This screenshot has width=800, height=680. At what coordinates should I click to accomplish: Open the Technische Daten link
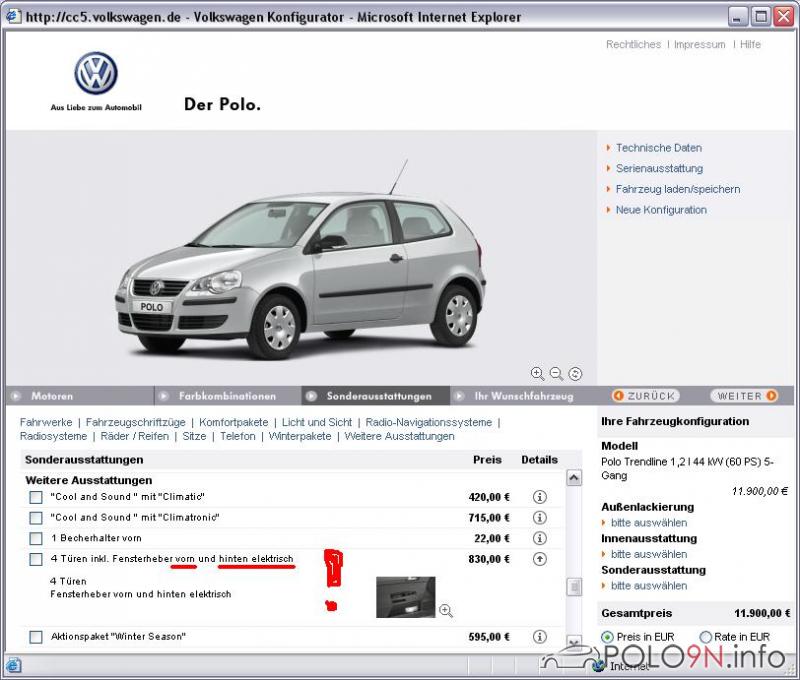[659, 148]
